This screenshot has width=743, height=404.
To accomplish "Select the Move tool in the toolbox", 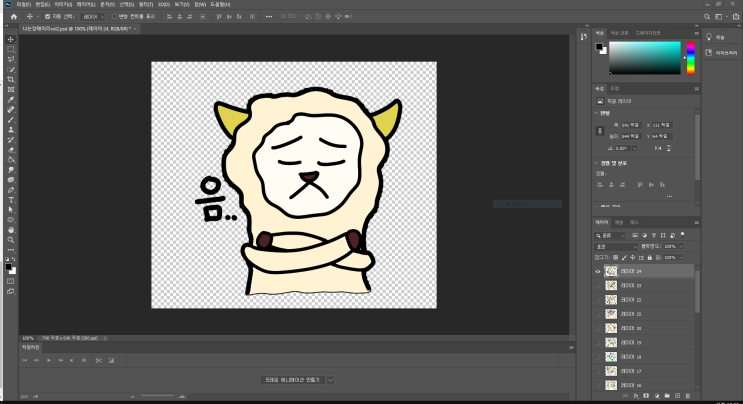I will 11,39.
